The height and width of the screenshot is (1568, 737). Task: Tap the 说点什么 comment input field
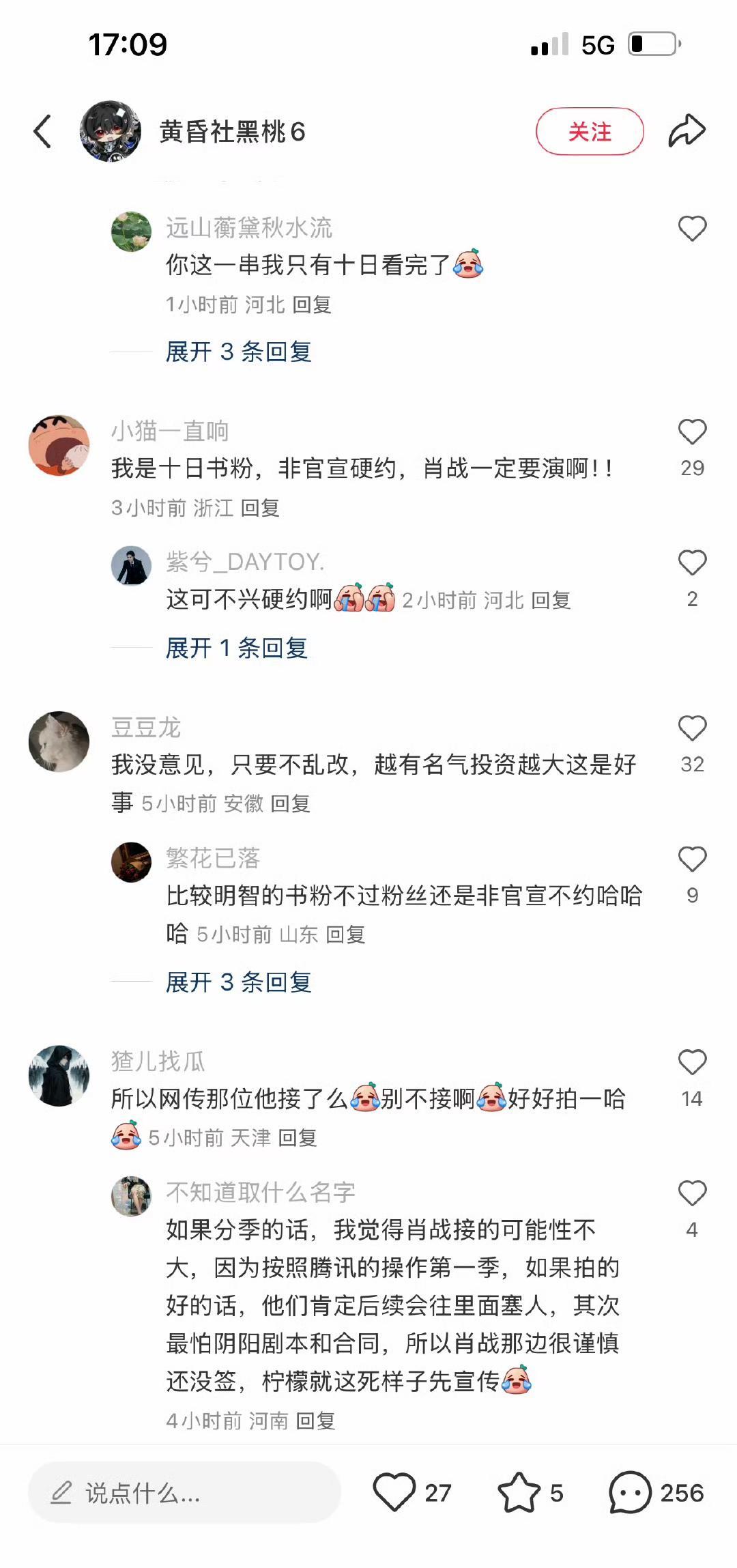click(184, 1493)
